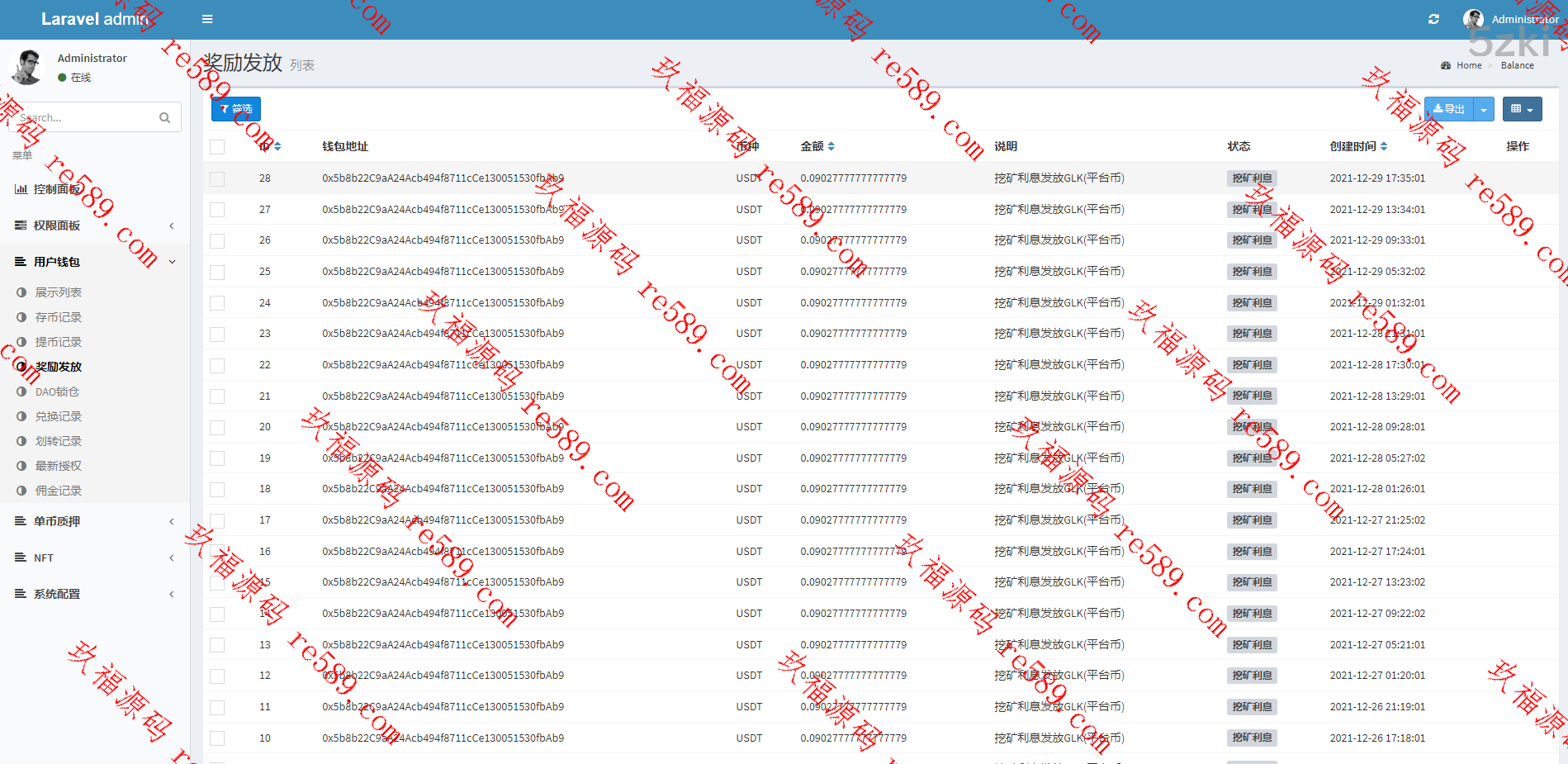The height and width of the screenshot is (764, 1568).
Task: Click the ID column sort icon
Action: coord(277,147)
